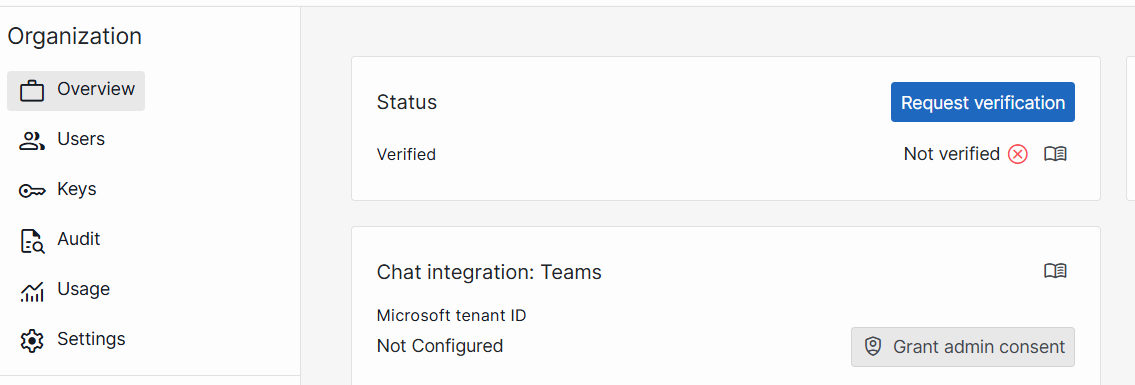This screenshot has height=385, width=1135.
Task: Click the people icon beside Users
Action: coord(32,140)
